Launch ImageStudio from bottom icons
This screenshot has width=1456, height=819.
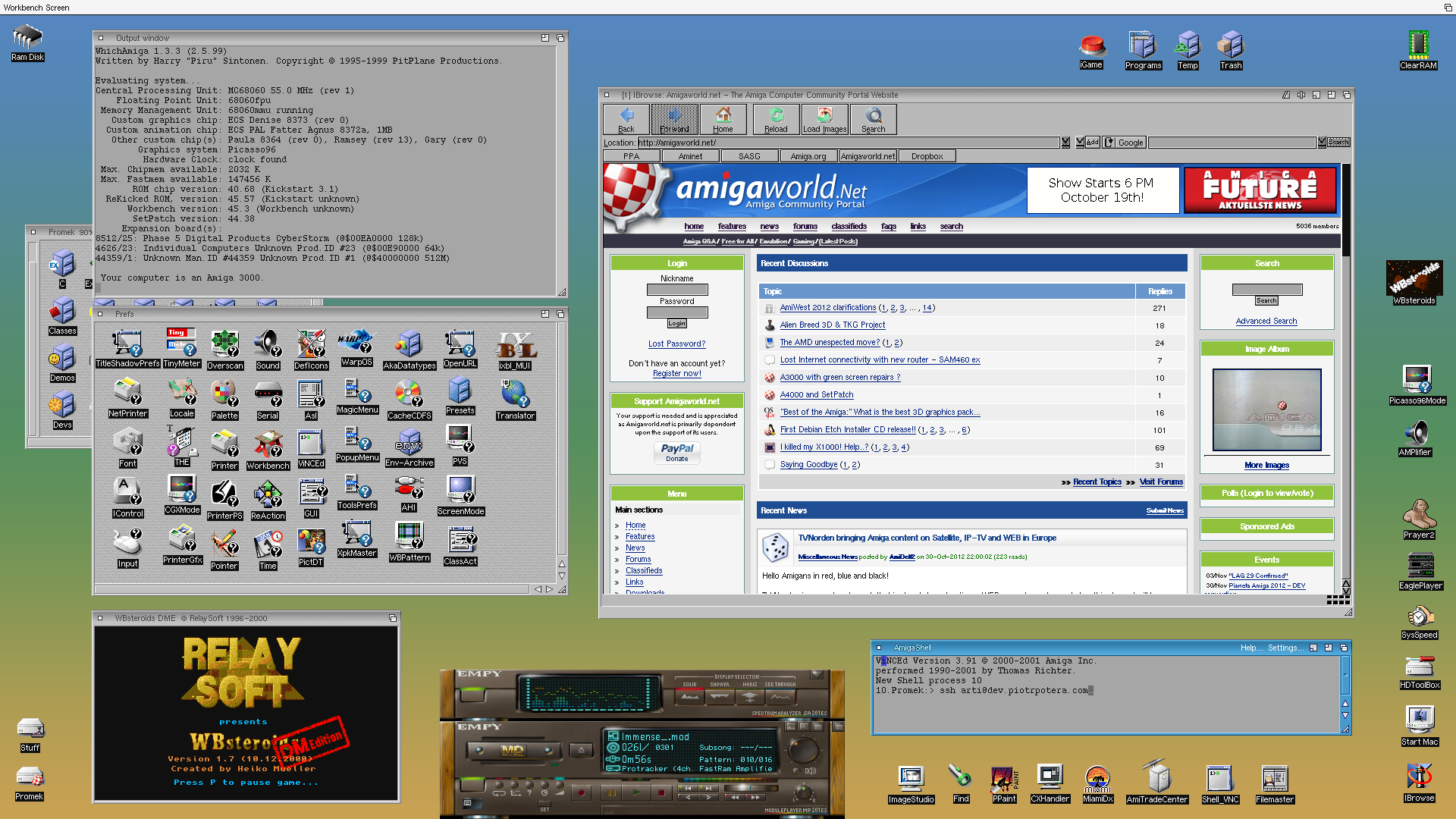pos(911,784)
